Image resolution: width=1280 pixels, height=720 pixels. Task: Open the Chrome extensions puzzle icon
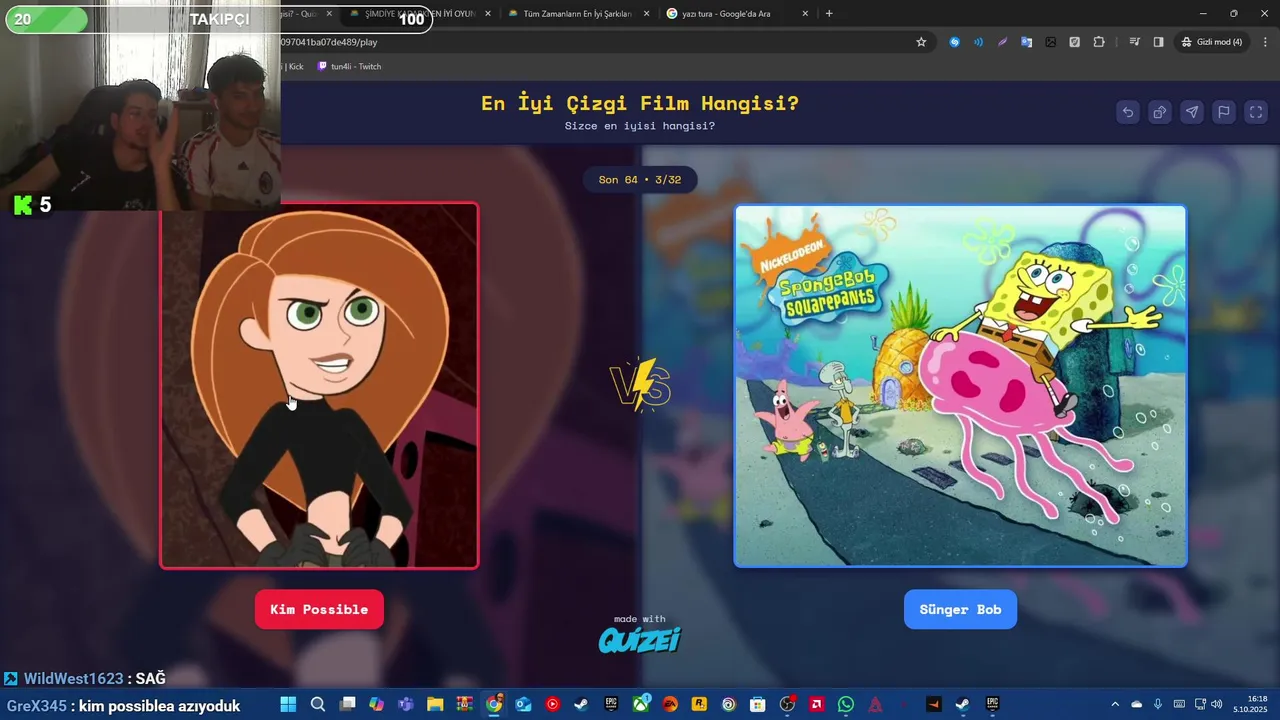pyautogui.click(x=1099, y=42)
